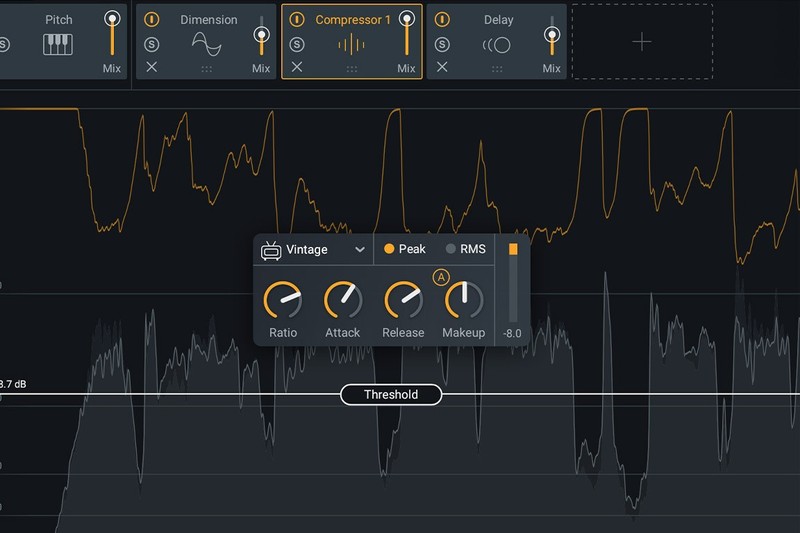Toggle the Delay module power button

click(x=442, y=19)
